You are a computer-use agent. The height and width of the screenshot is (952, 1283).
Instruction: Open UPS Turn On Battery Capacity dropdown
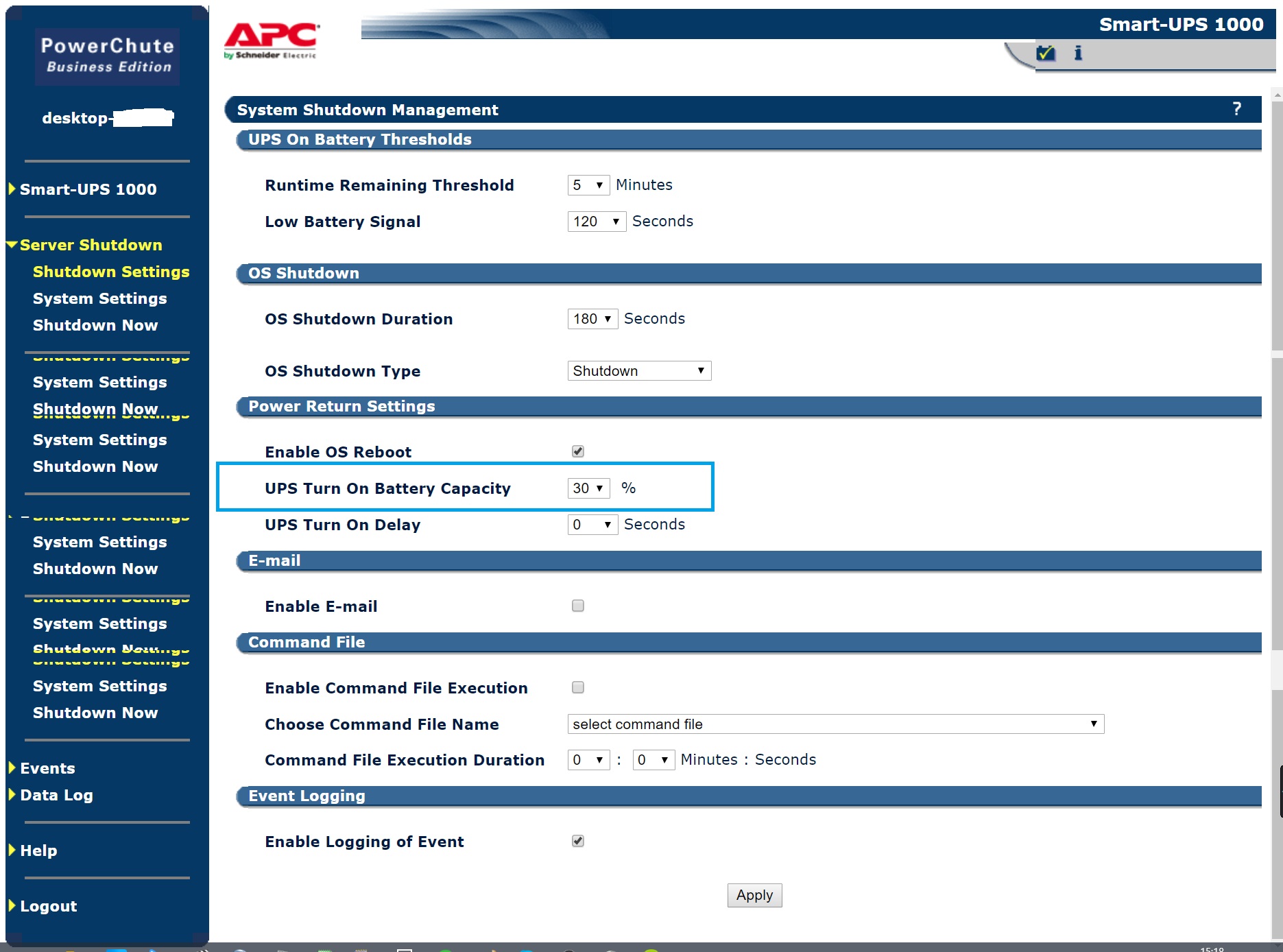coord(588,488)
